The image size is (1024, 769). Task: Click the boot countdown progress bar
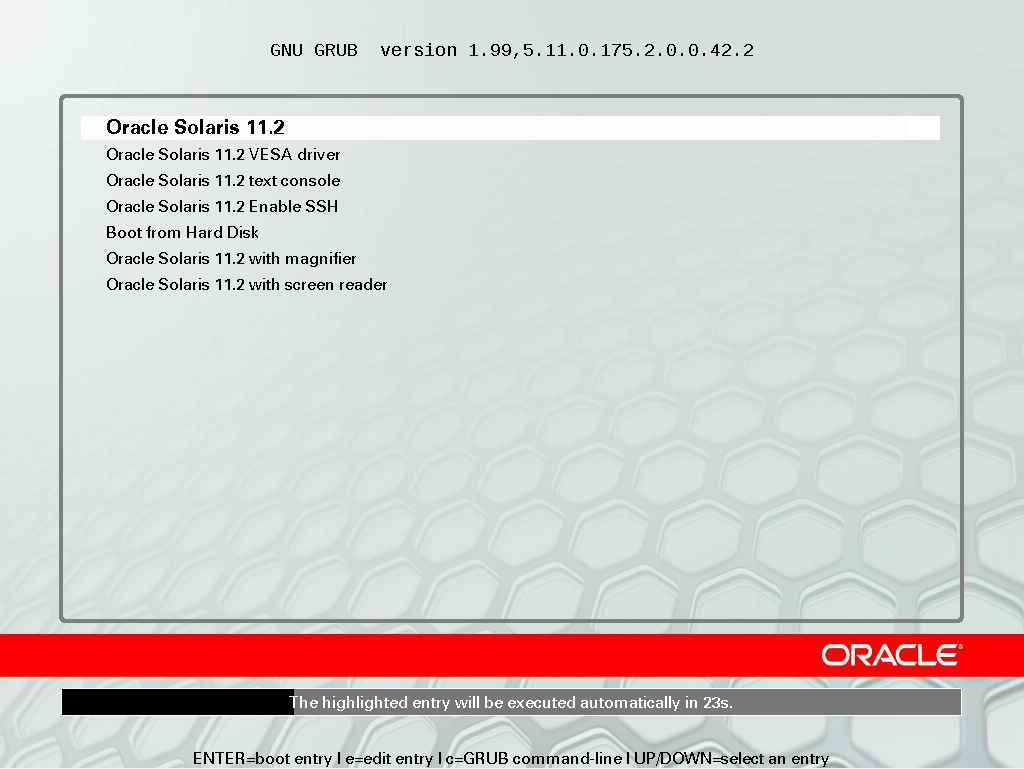pos(511,702)
